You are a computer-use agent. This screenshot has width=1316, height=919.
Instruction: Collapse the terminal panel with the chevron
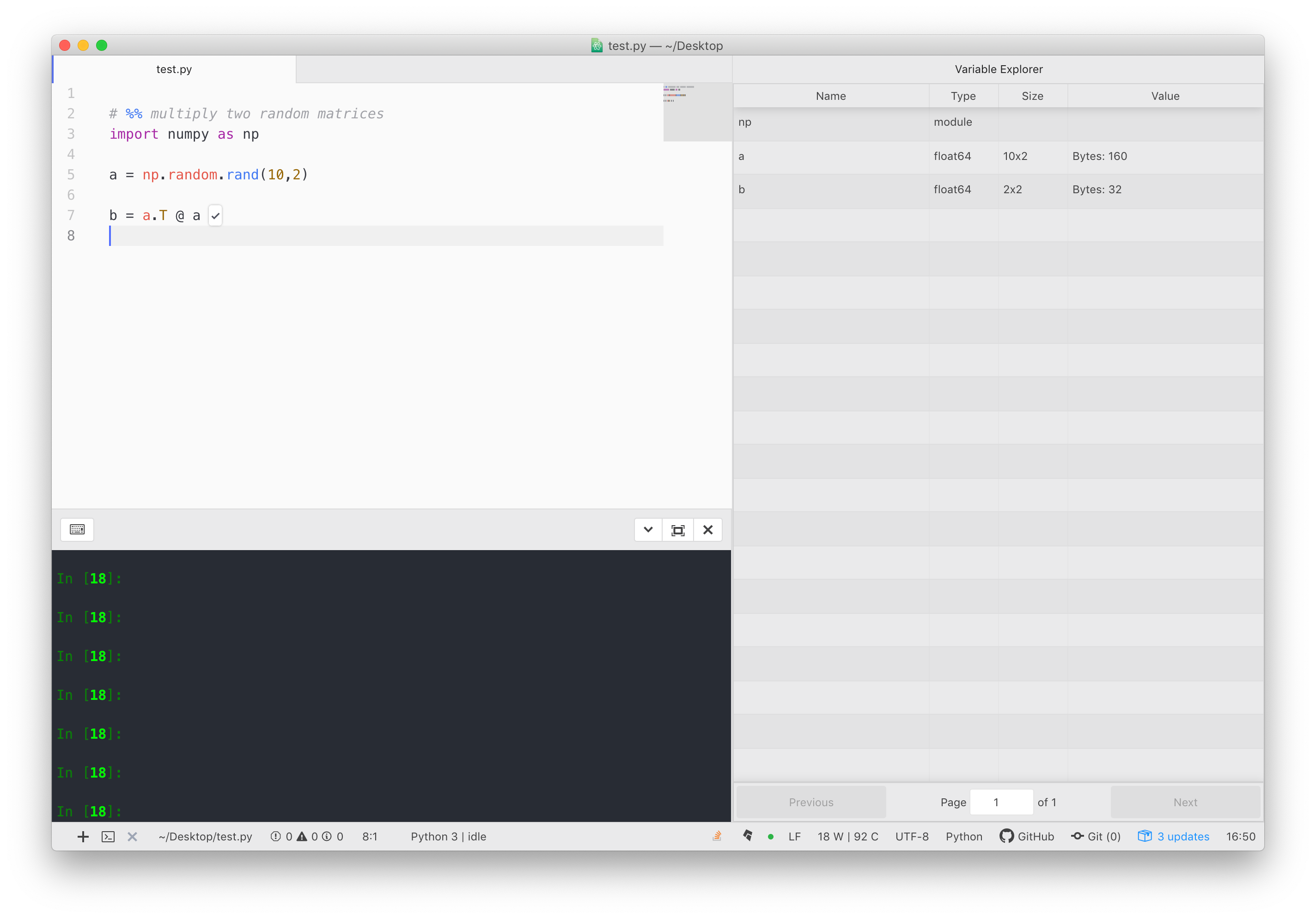coord(648,530)
